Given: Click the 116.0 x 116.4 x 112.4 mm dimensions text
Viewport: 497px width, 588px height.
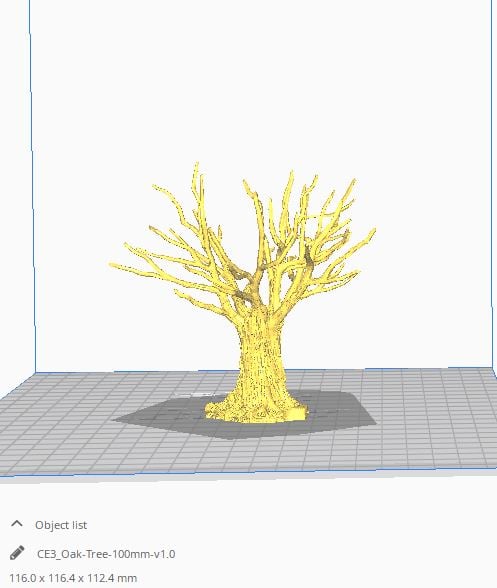Looking at the screenshot, I should click(73, 578).
